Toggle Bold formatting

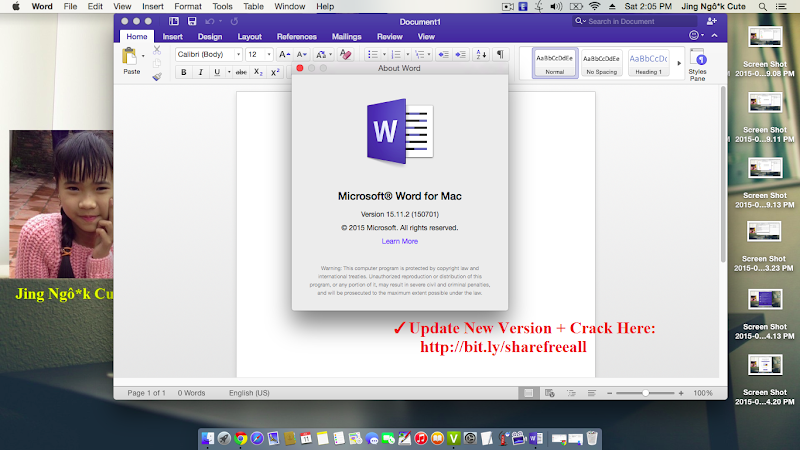tap(184, 72)
